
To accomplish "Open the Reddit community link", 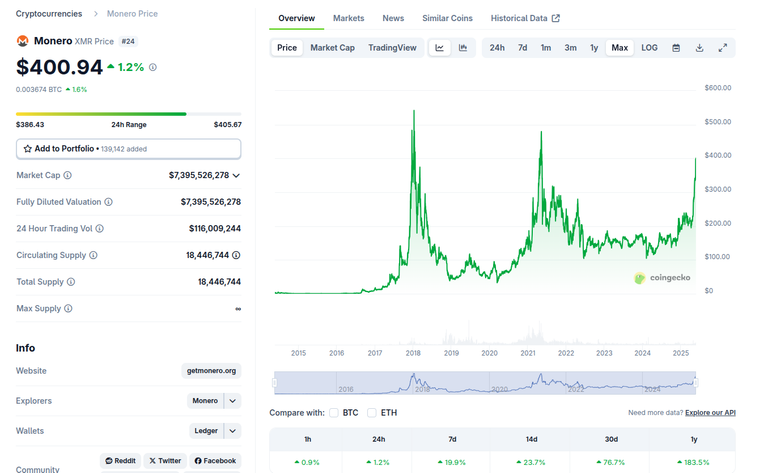I will (x=120, y=461).
